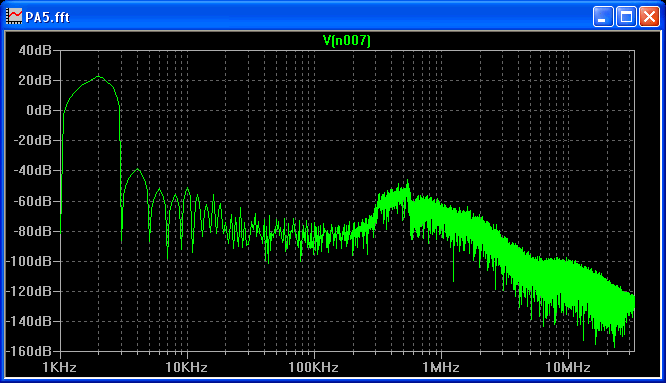Click the second lobe peak near -40dB
Image resolution: width=666 pixels, height=383 pixels.
(x=137, y=169)
